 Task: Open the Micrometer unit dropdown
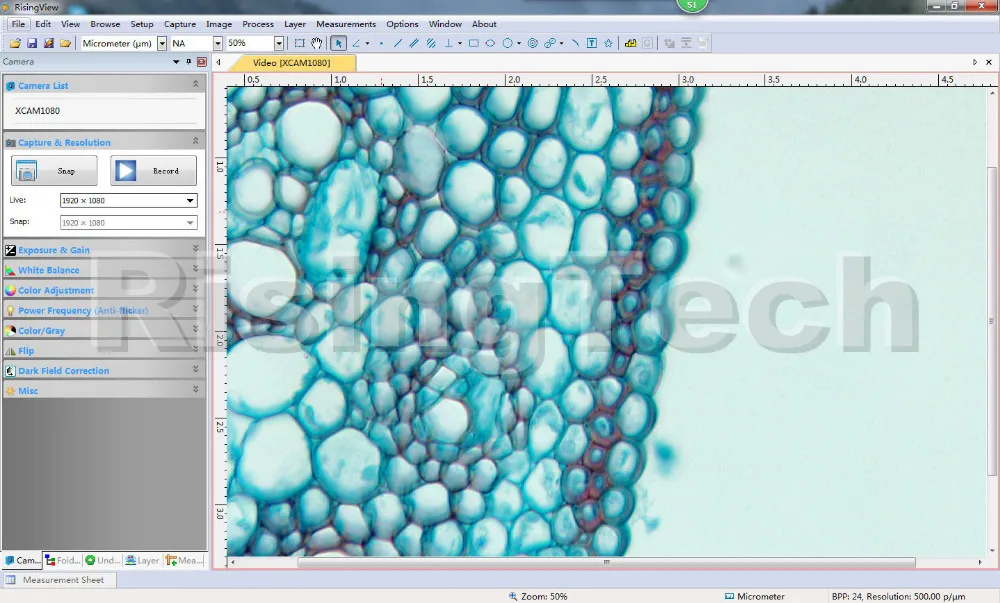(162, 43)
